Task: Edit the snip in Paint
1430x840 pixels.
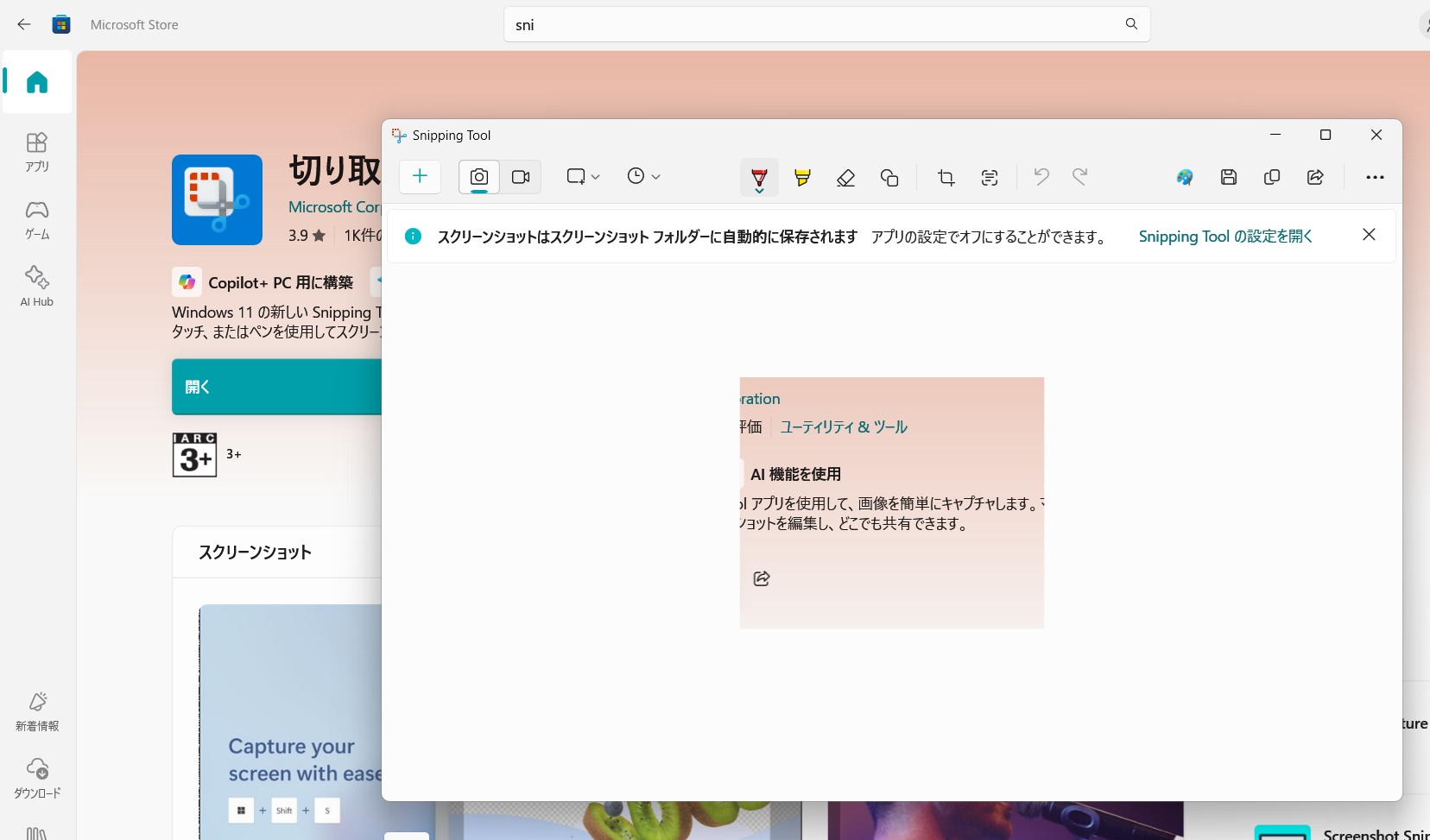Action: 1185,177
